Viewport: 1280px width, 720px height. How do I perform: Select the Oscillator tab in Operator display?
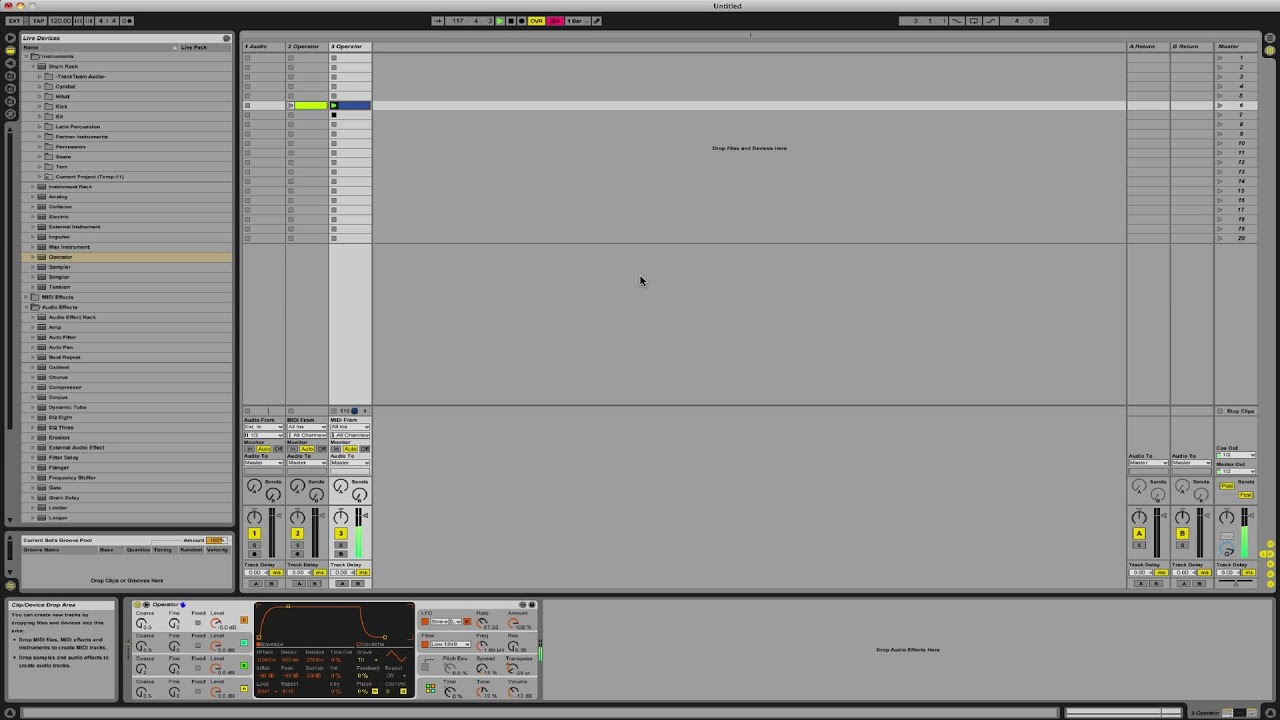point(370,644)
